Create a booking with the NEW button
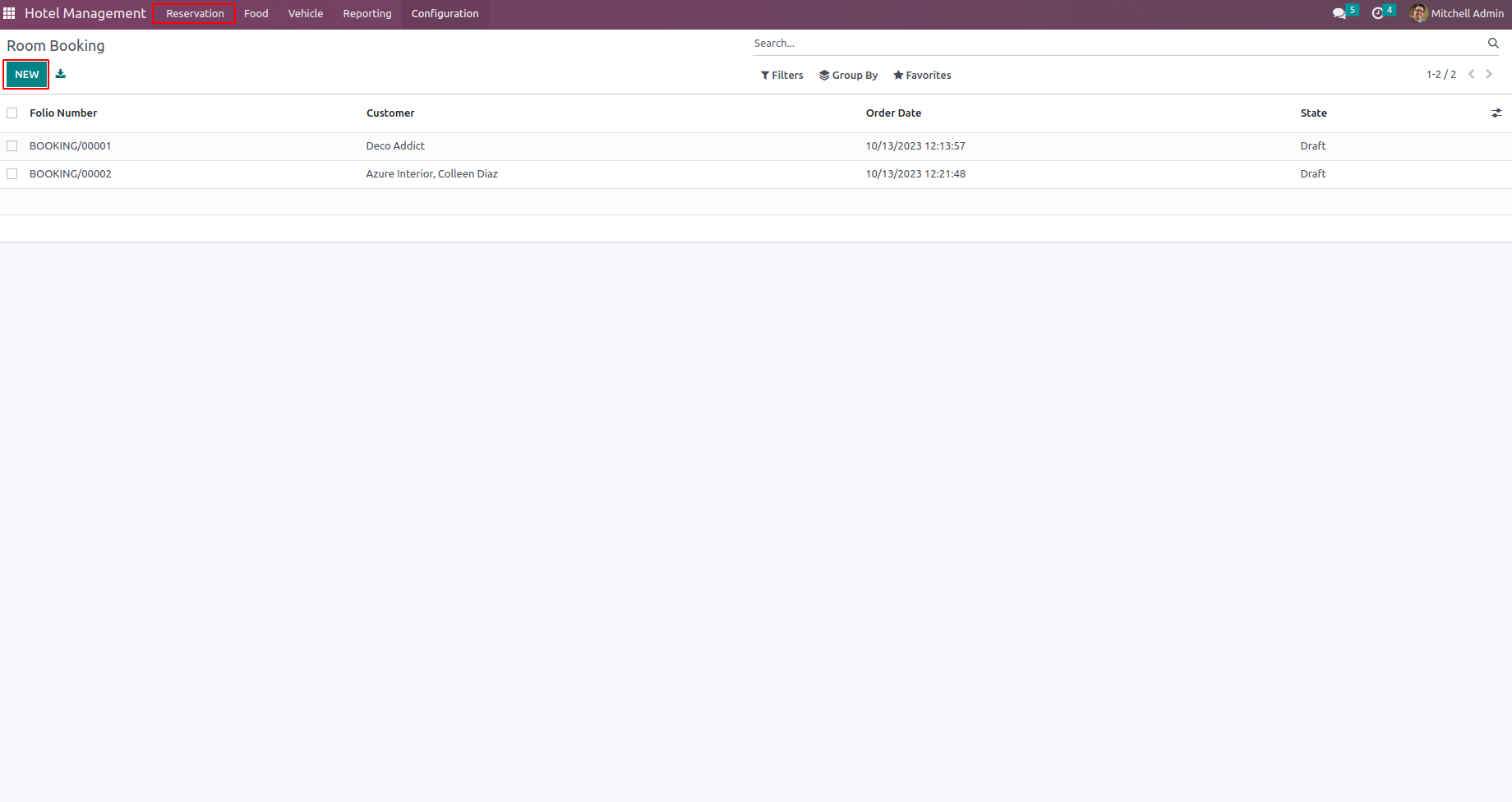 click(27, 74)
